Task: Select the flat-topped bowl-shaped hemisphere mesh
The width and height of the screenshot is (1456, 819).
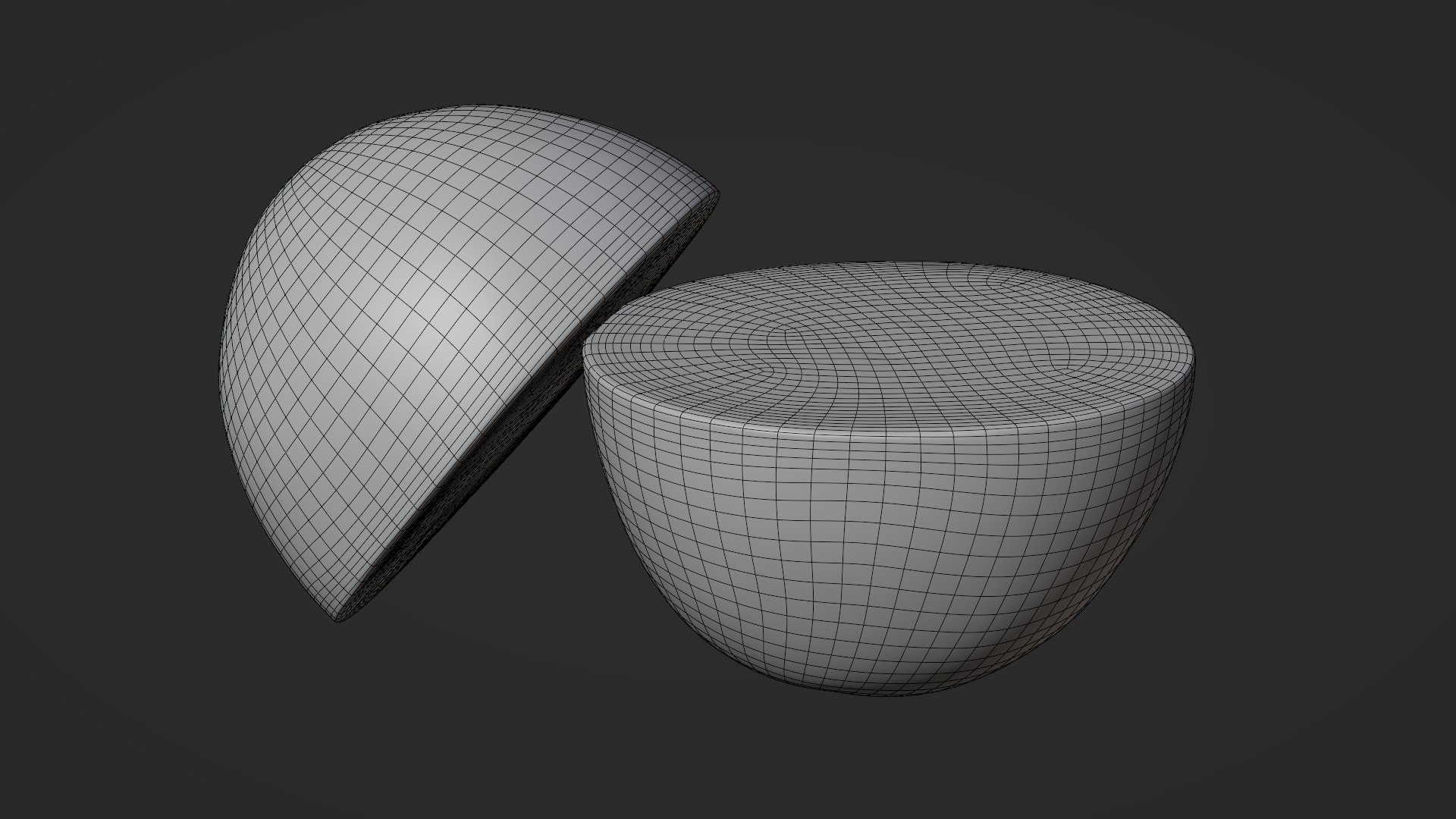Action: click(x=890, y=478)
